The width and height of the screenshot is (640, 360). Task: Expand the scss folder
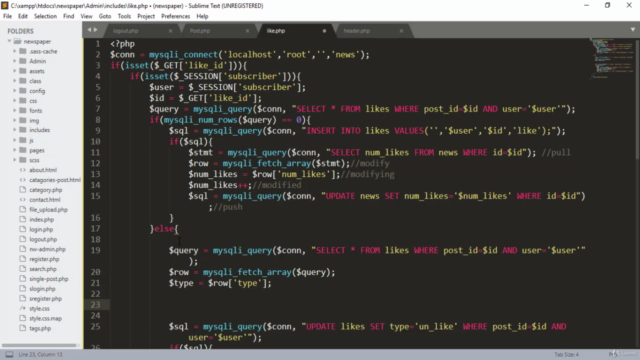(x=15, y=160)
